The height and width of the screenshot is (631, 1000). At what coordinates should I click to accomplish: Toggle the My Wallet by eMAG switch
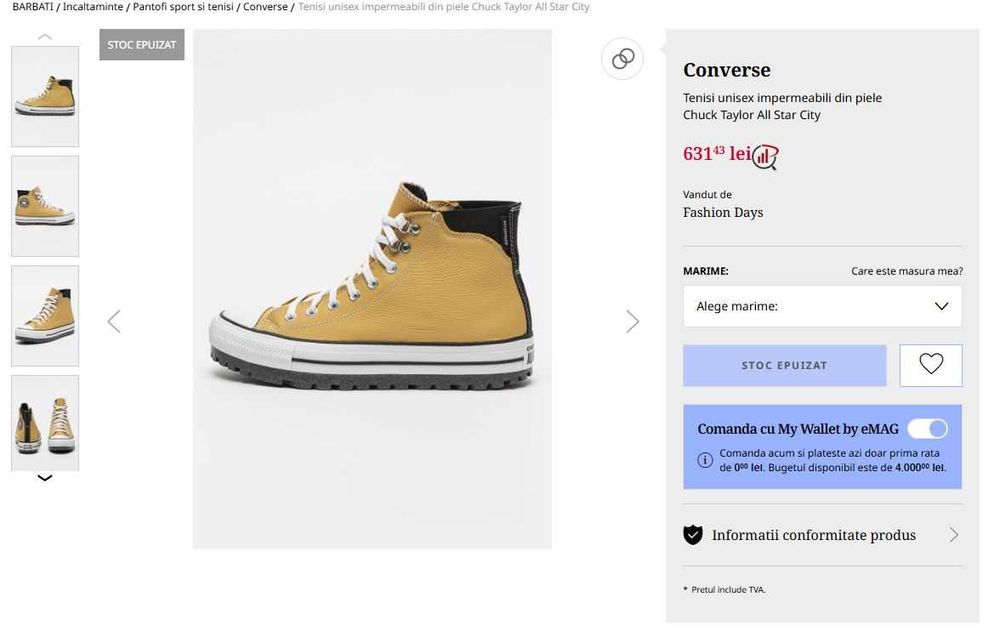(927, 429)
